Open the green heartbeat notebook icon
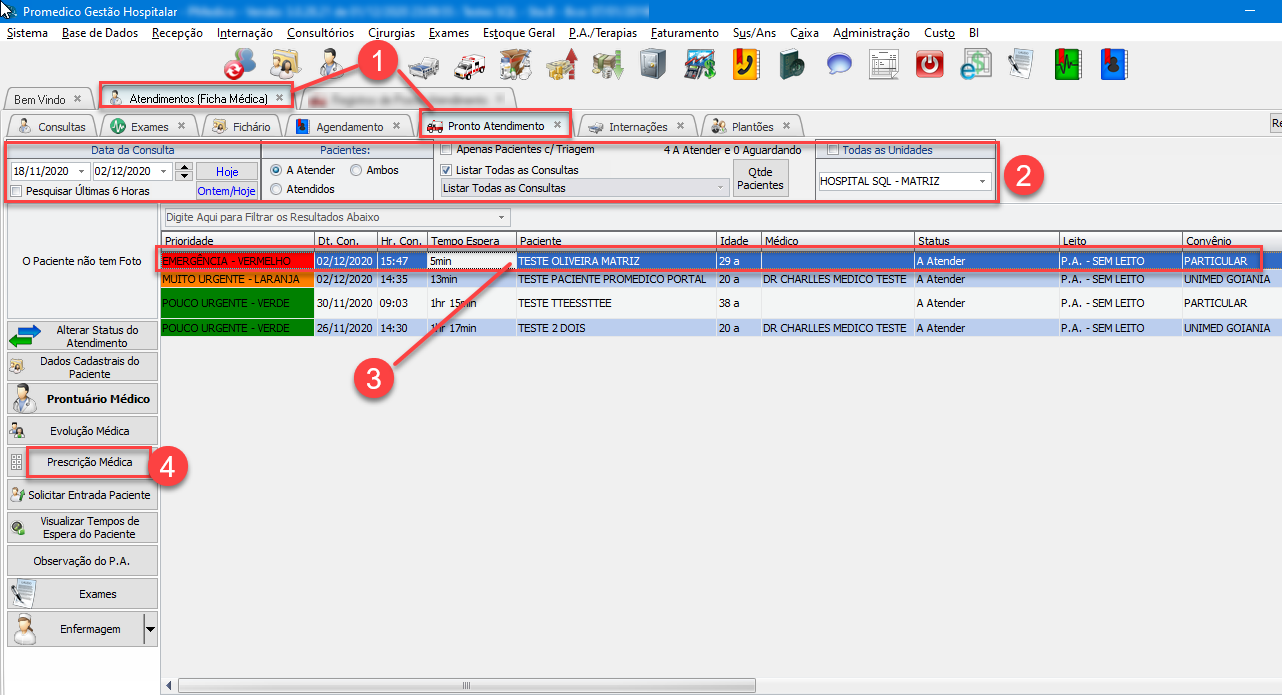This screenshot has width=1282, height=695. pos(1067,66)
